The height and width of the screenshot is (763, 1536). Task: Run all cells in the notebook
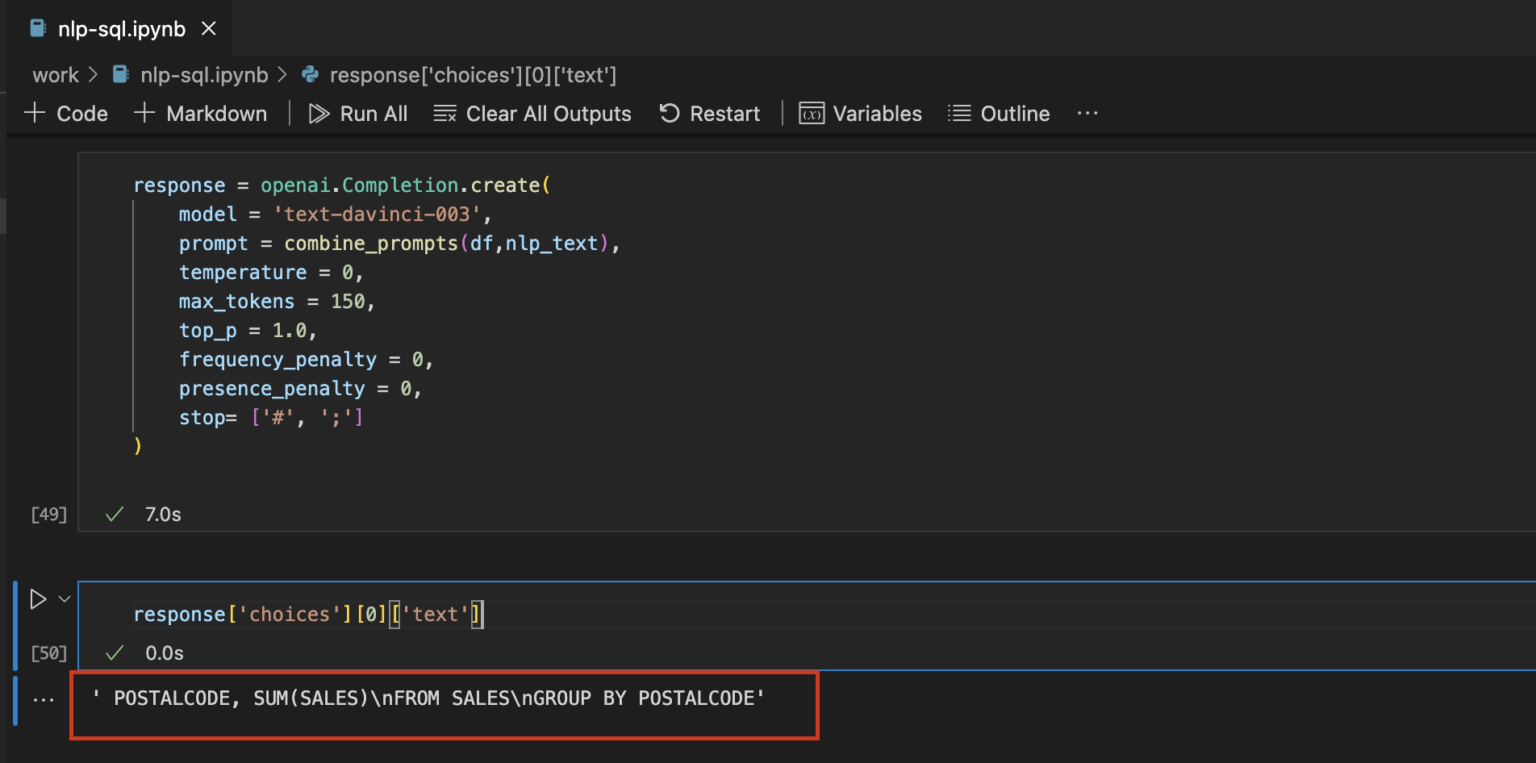(358, 113)
